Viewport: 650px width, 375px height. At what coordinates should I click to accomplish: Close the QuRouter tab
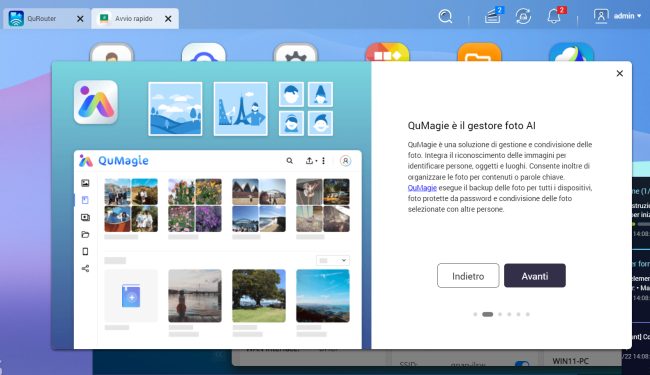[80, 19]
